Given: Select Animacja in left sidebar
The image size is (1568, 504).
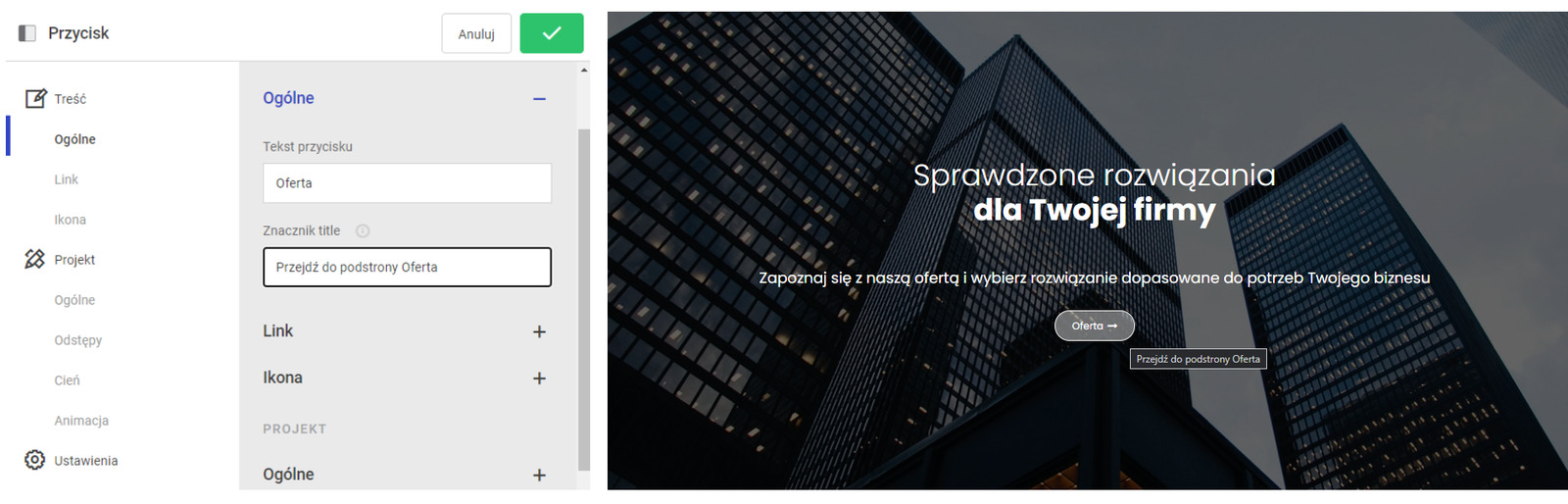Looking at the screenshot, I should point(81,421).
